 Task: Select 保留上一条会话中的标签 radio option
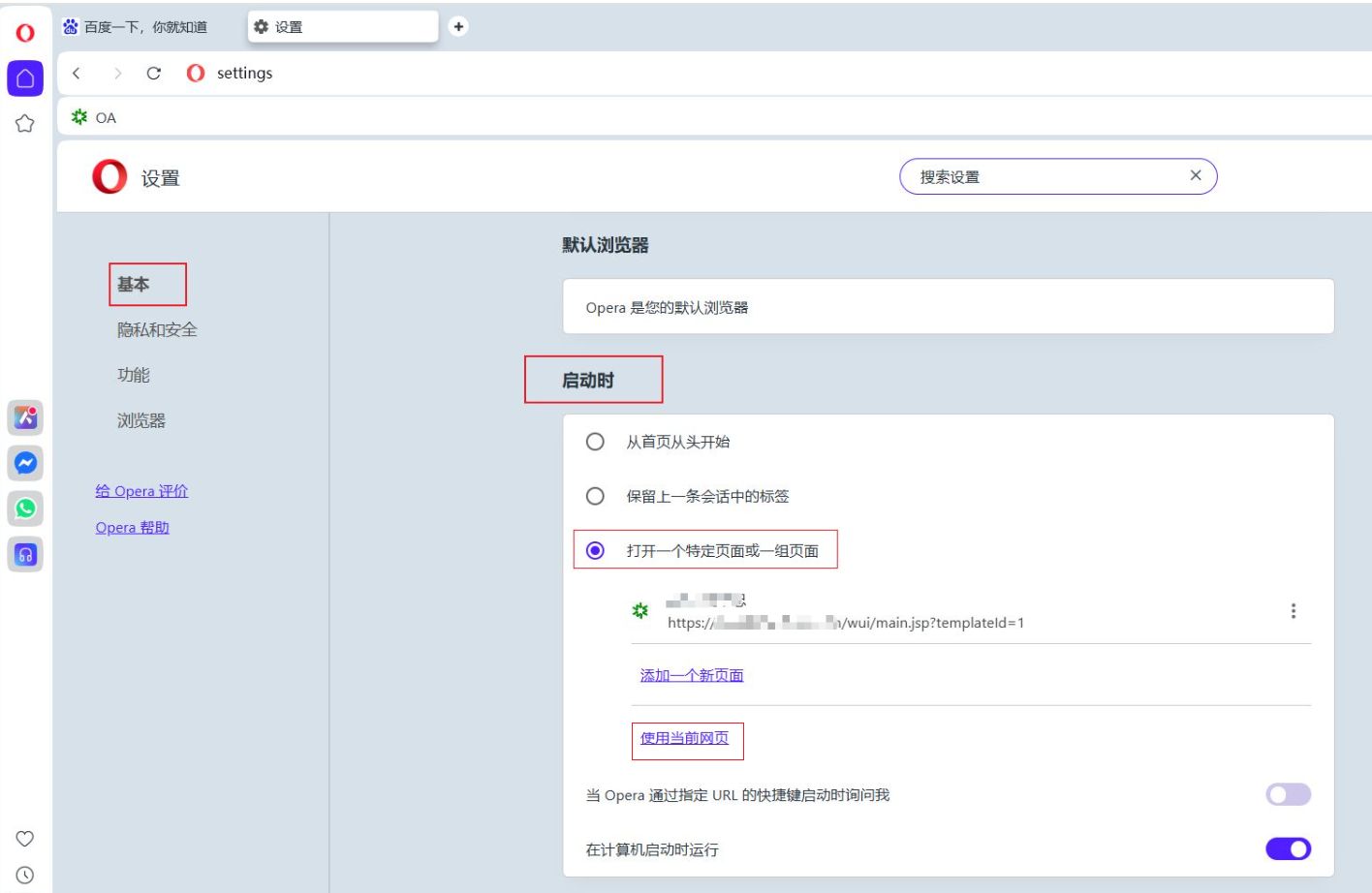(595, 496)
